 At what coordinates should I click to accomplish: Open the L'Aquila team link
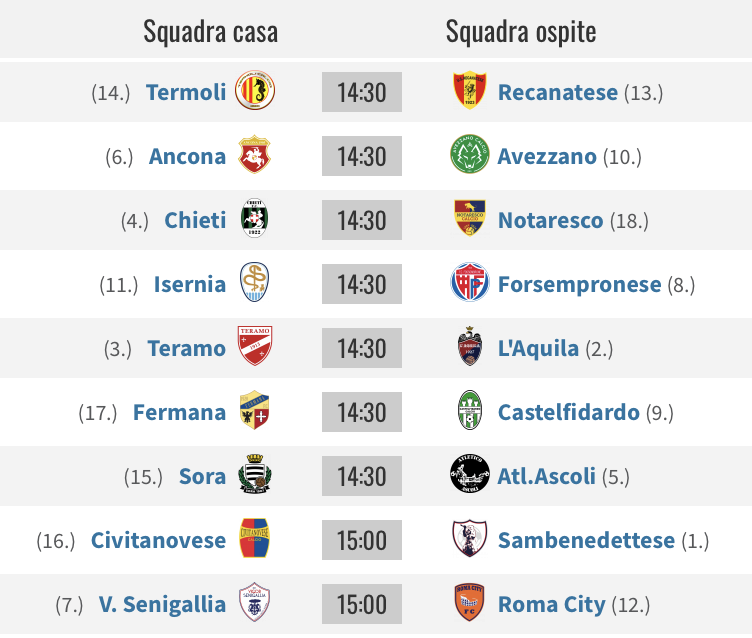click(538, 348)
